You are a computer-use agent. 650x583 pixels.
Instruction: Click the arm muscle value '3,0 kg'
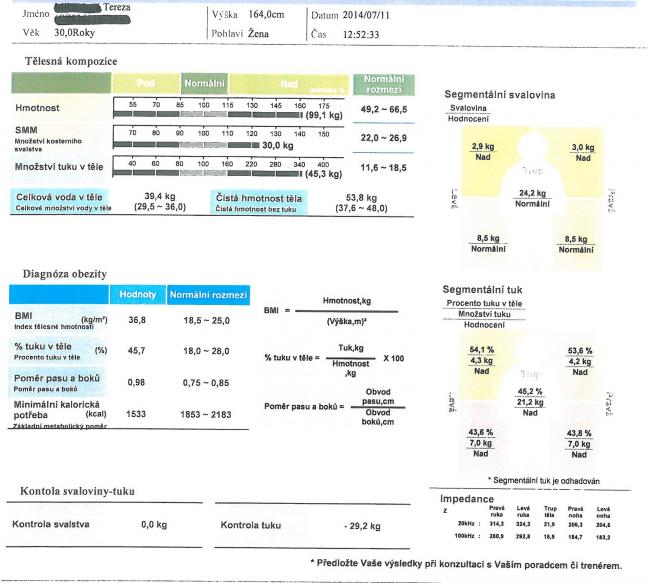pos(583,147)
